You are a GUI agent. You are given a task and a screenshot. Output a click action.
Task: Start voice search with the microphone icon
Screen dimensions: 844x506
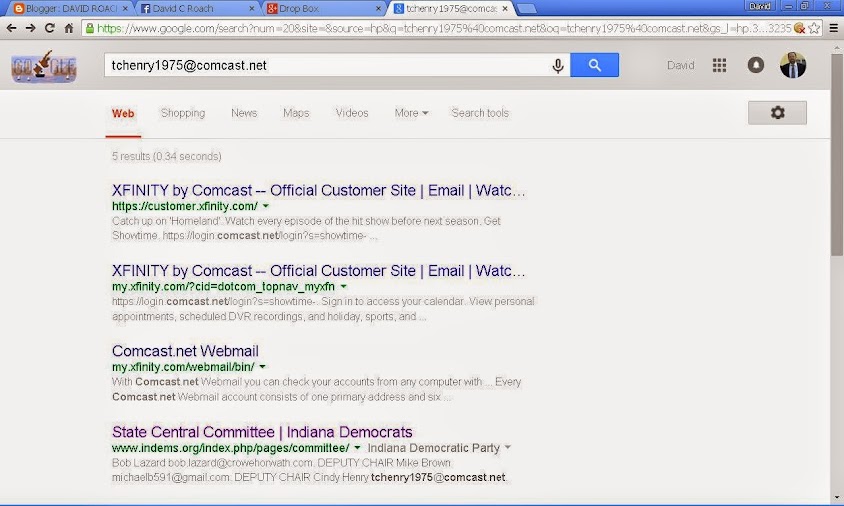tap(558, 65)
